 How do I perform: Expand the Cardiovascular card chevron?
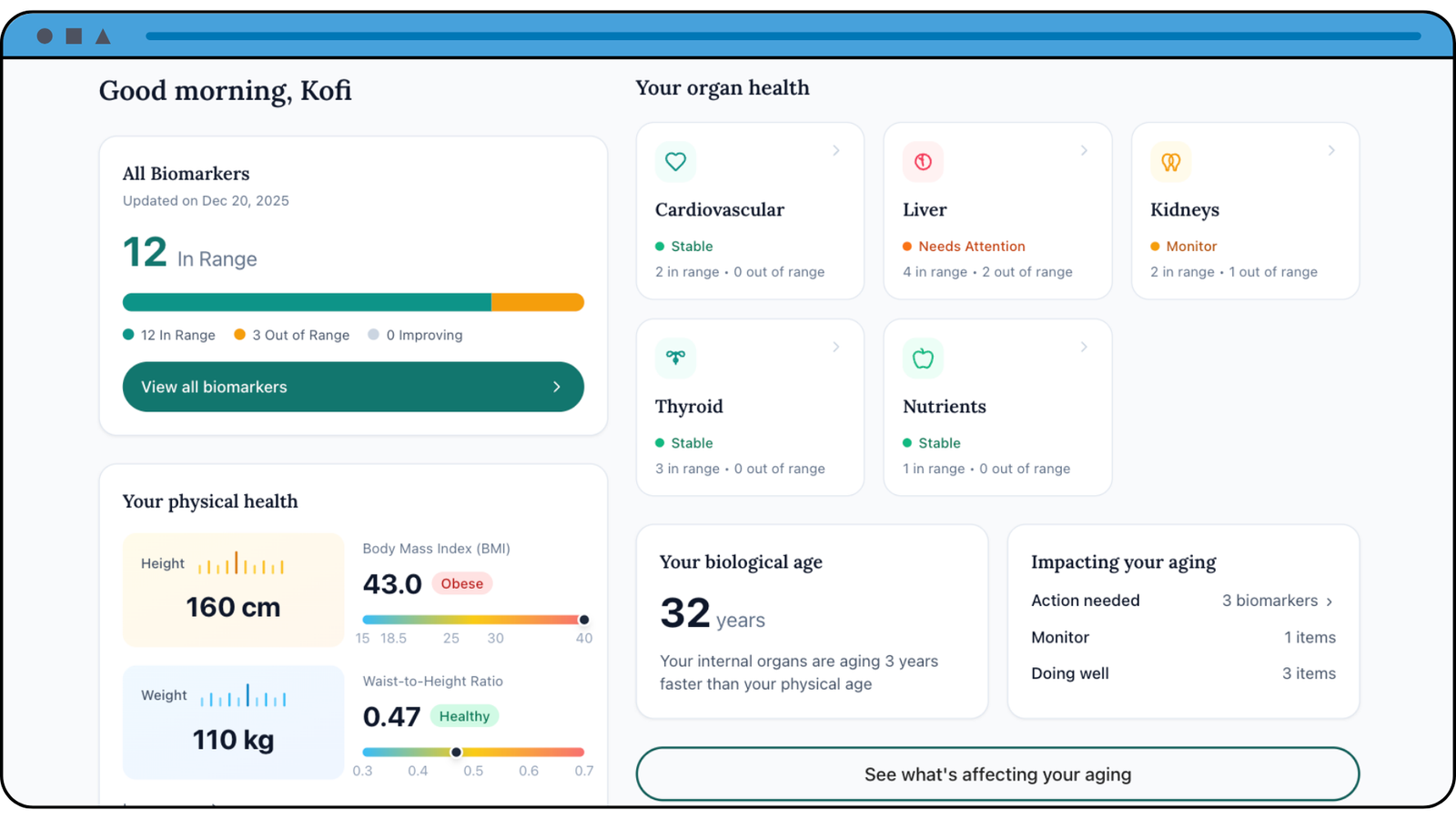tap(835, 150)
